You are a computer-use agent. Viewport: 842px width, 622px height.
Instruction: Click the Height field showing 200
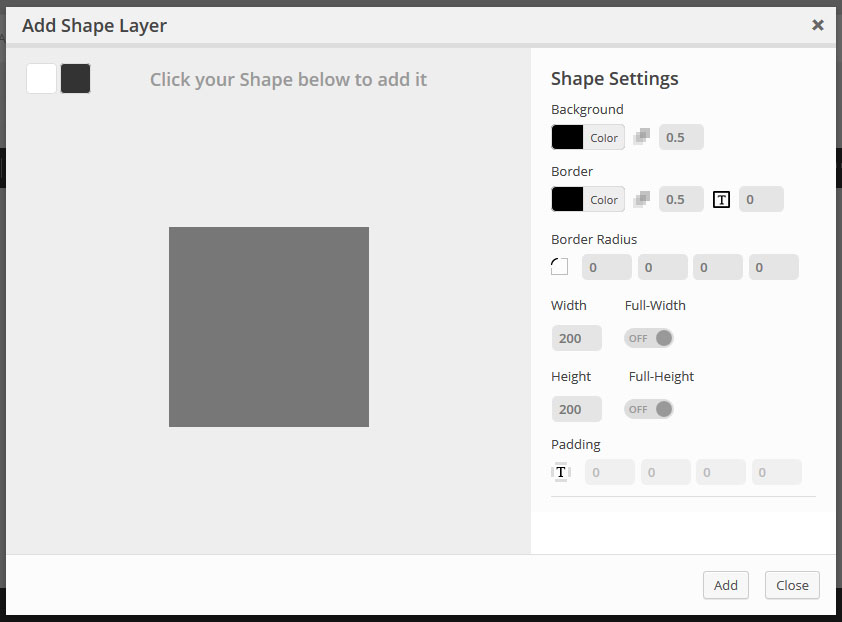[x=576, y=409]
